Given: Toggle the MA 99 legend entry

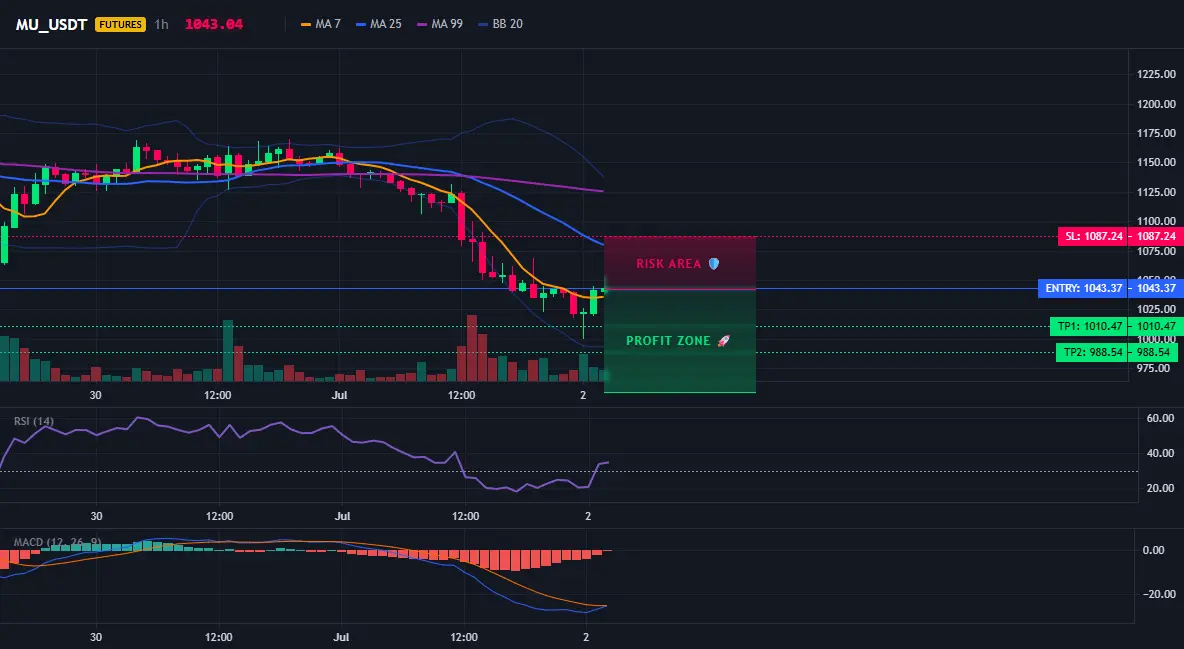Looking at the screenshot, I should pyautogui.click(x=439, y=24).
